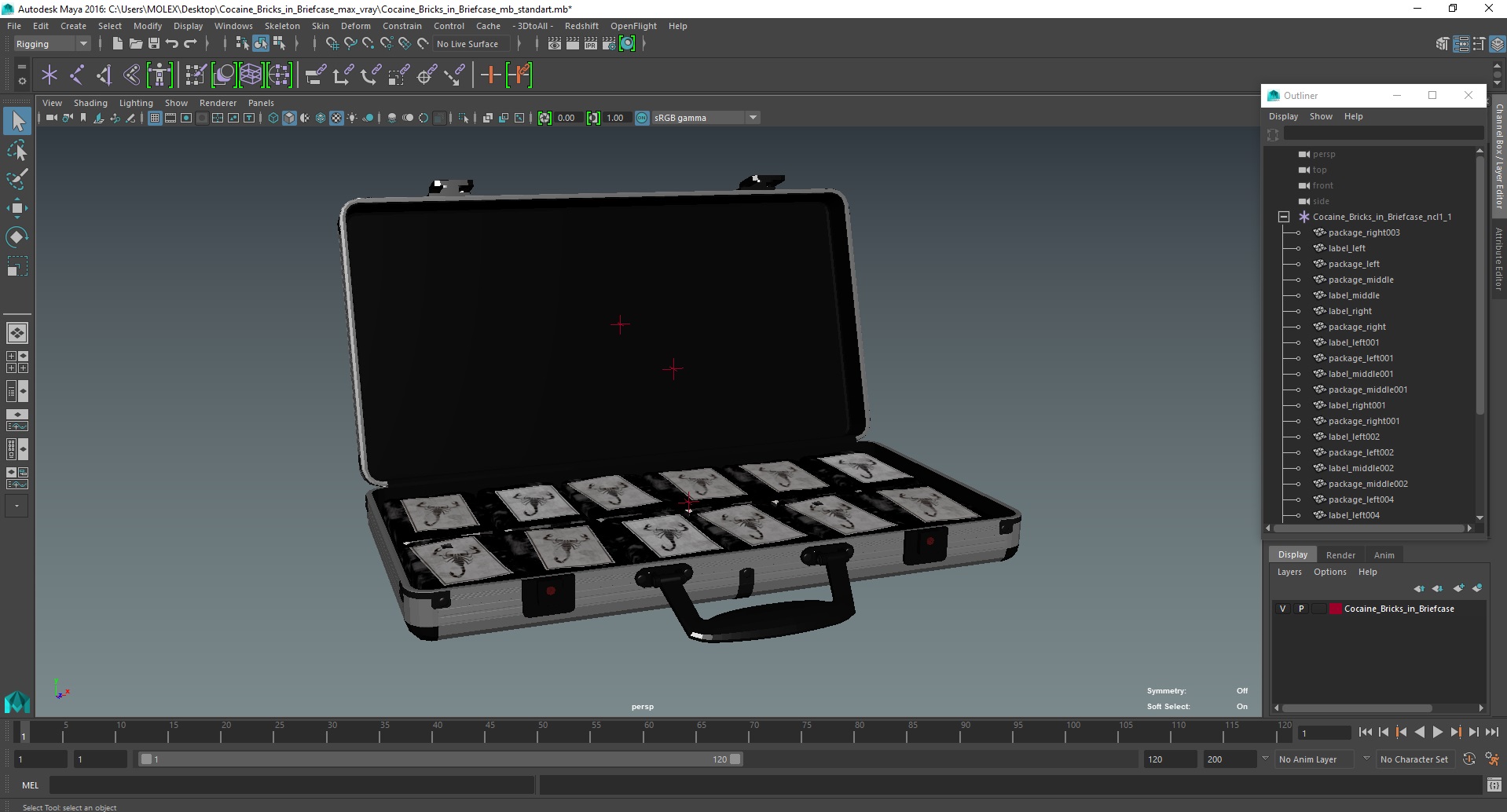Activate the Lasso Select tool
This screenshot has width=1507, height=812.
point(17,150)
